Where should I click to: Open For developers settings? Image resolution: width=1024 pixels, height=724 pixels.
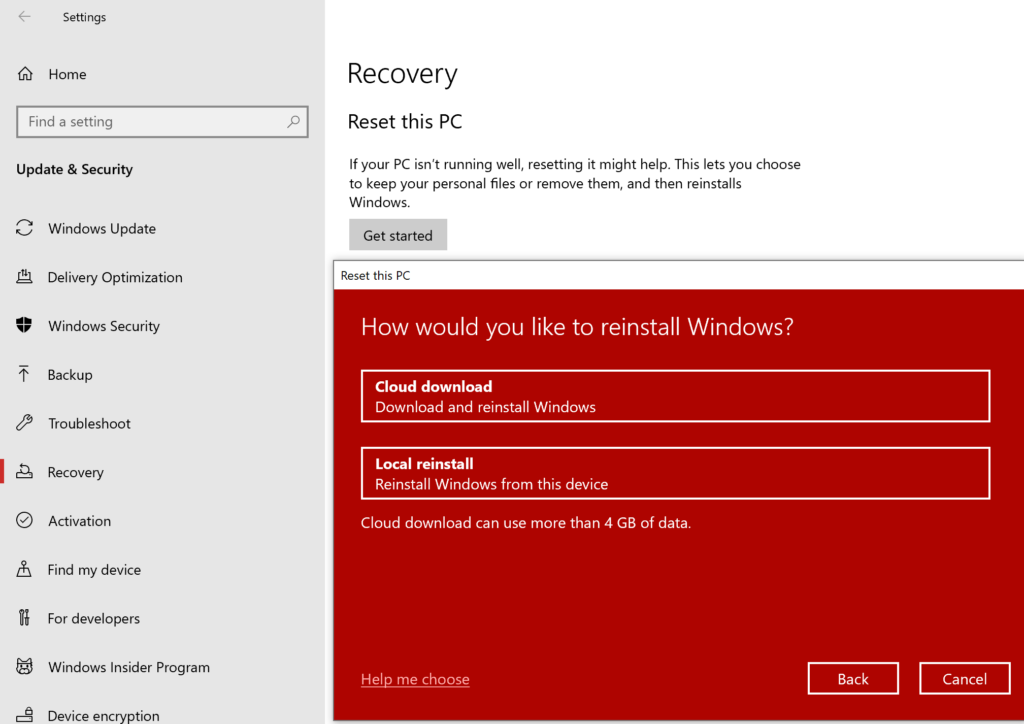click(x=93, y=618)
